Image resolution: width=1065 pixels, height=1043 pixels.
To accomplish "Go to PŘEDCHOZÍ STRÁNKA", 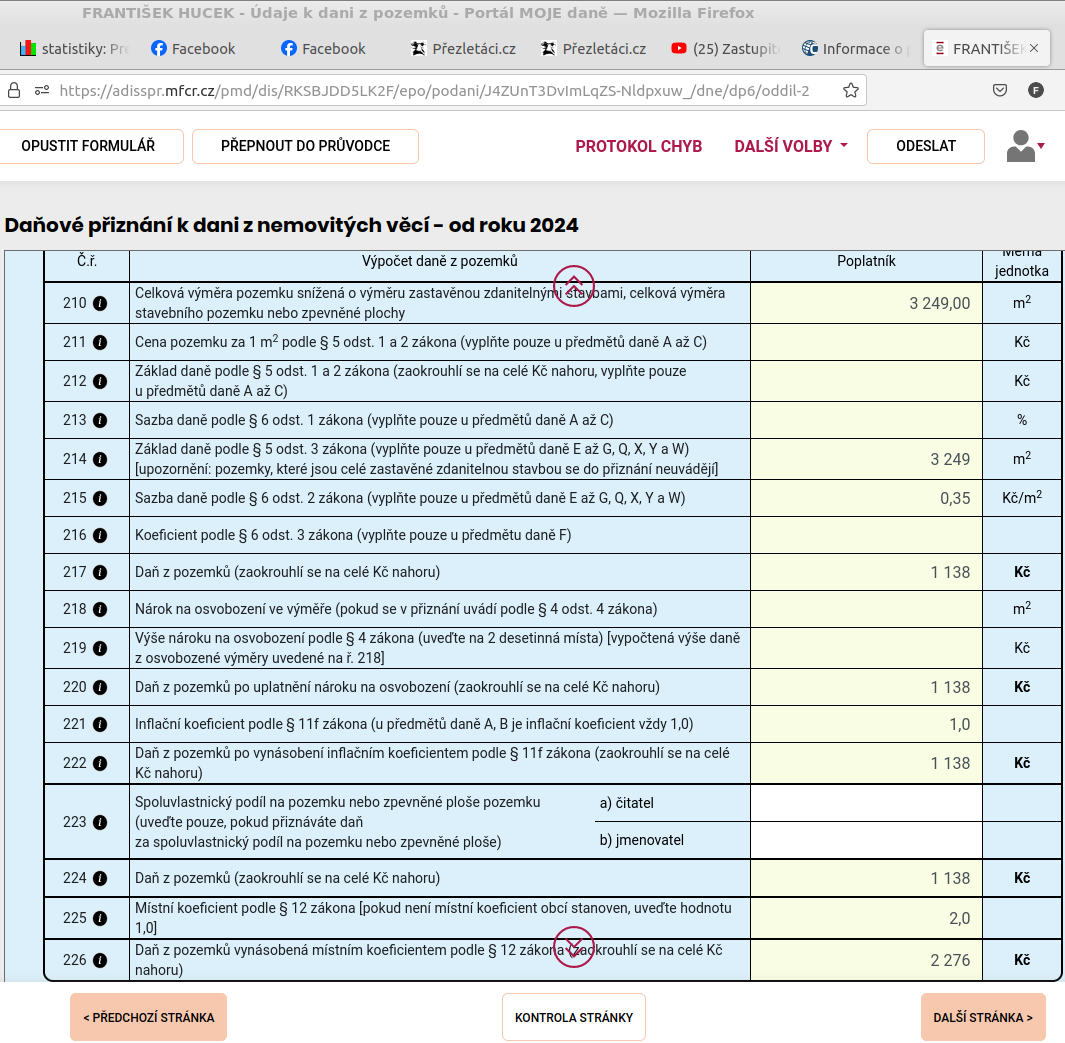I will pyautogui.click(x=149, y=1017).
